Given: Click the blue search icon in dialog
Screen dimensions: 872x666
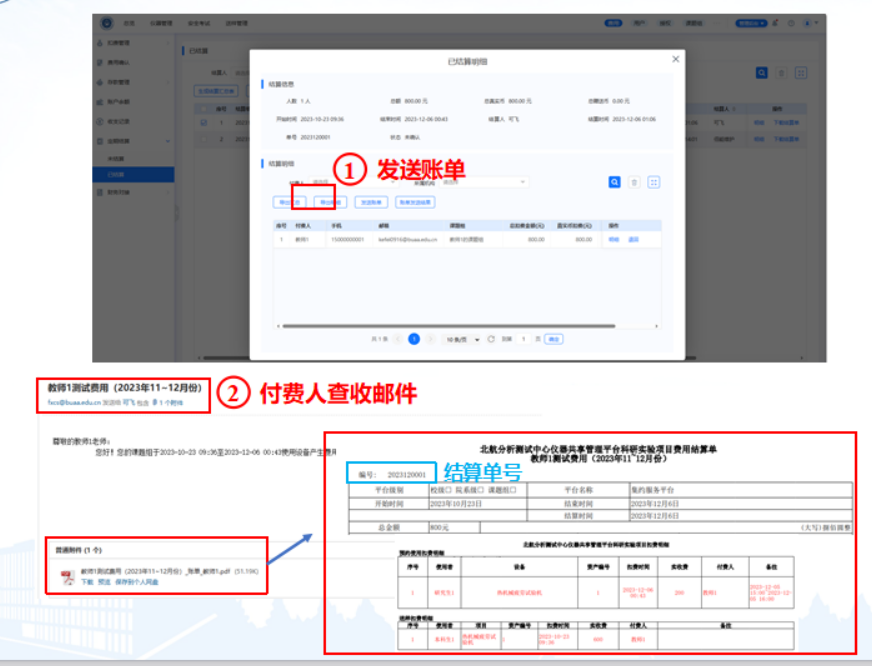Looking at the screenshot, I should click(615, 182).
